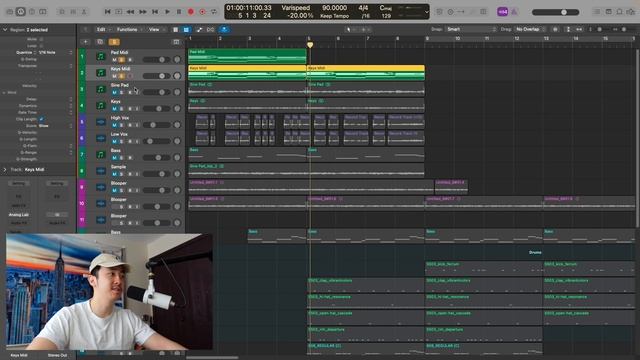The width and height of the screenshot is (640, 360).
Task: Open the LCD display mode dropdown arrow
Action: (x=427, y=12)
